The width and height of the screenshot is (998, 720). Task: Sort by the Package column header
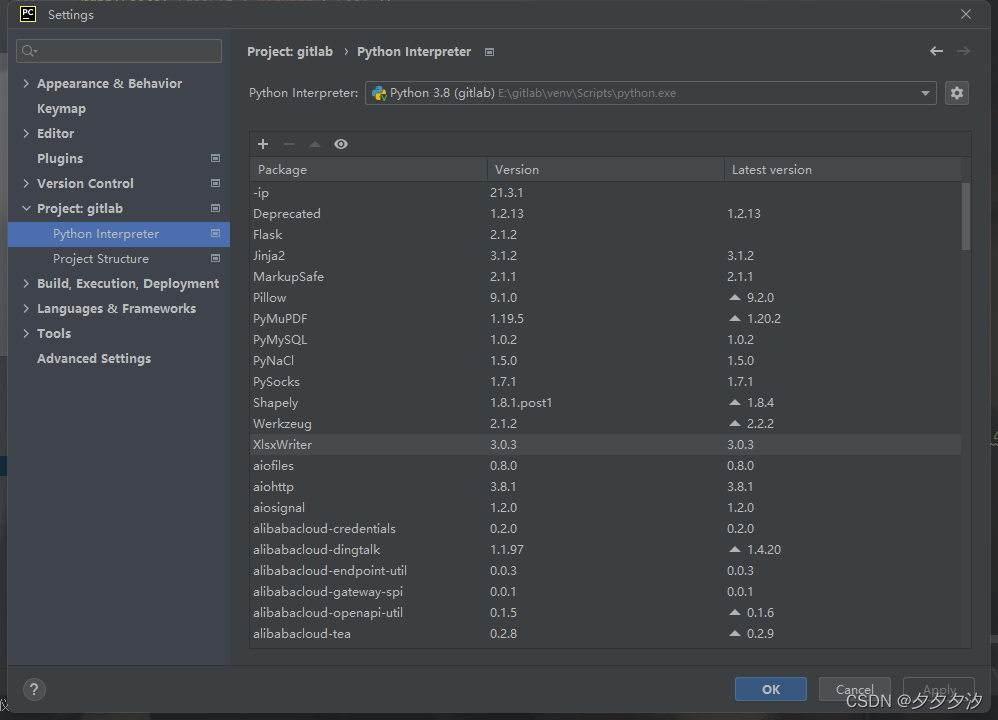[369, 169]
